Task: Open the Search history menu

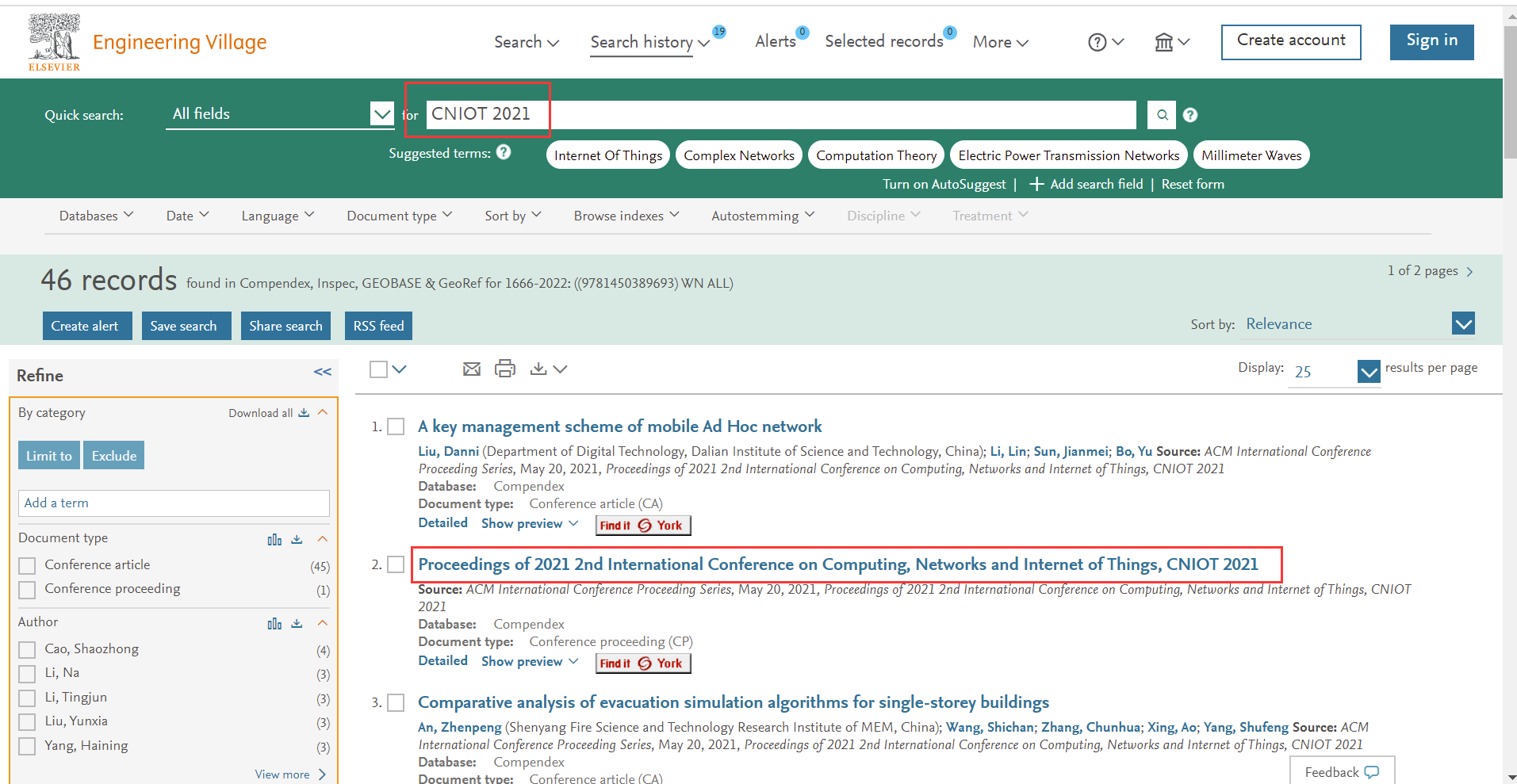Action: click(649, 42)
